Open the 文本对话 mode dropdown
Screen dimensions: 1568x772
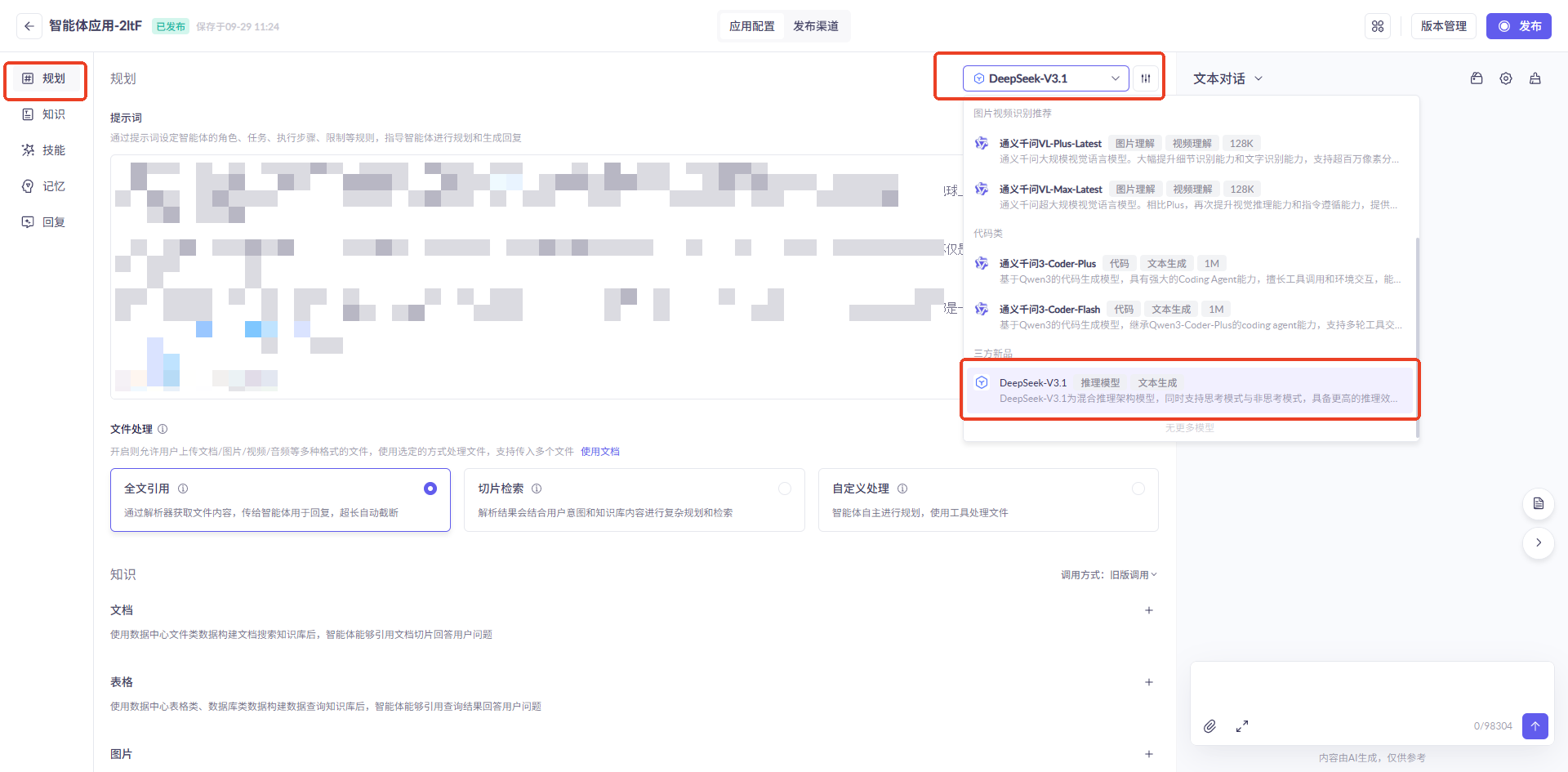[x=1228, y=78]
